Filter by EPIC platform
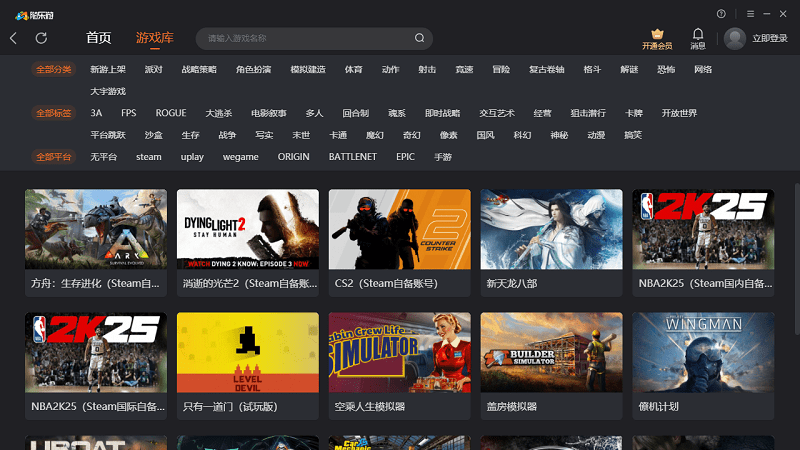Screen dimensions: 800x450 tap(405, 157)
